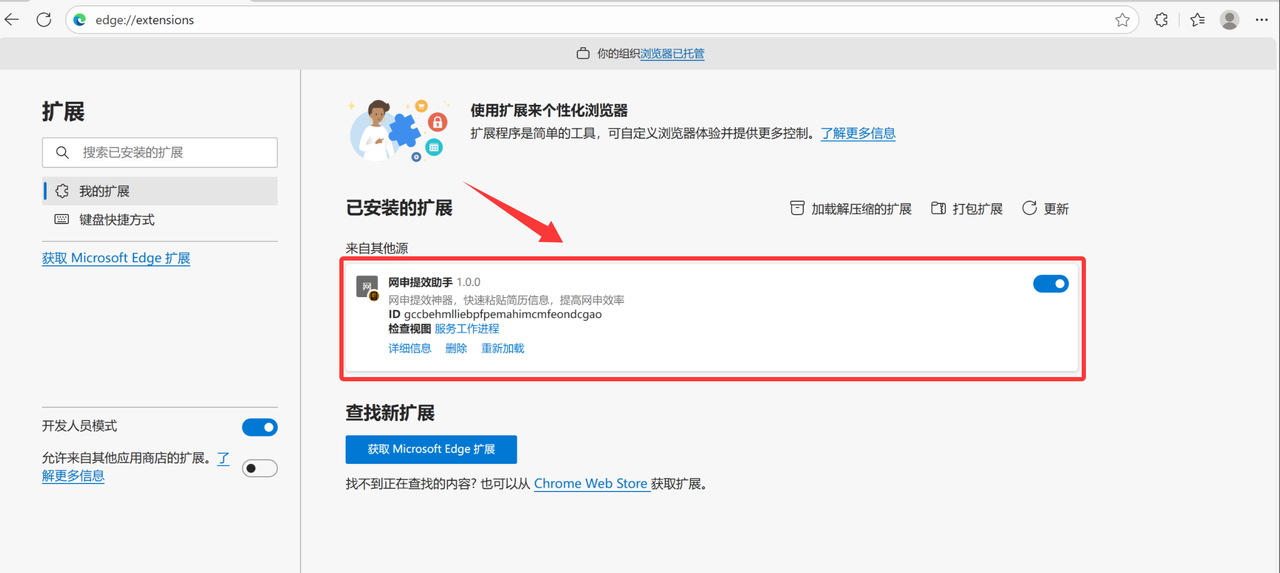Click the 网申提效助手 extension icon

click(x=367, y=287)
